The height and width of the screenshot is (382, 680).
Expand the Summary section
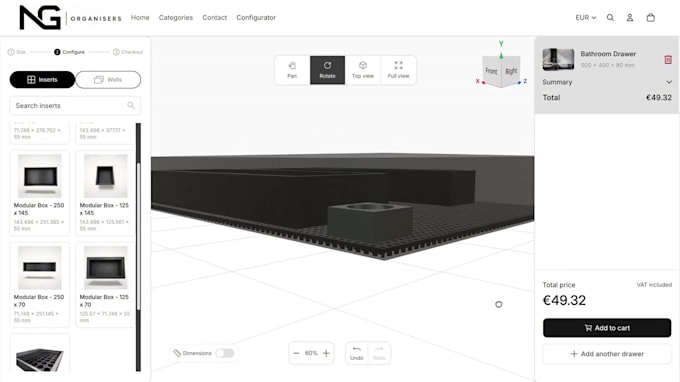click(x=607, y=82)
